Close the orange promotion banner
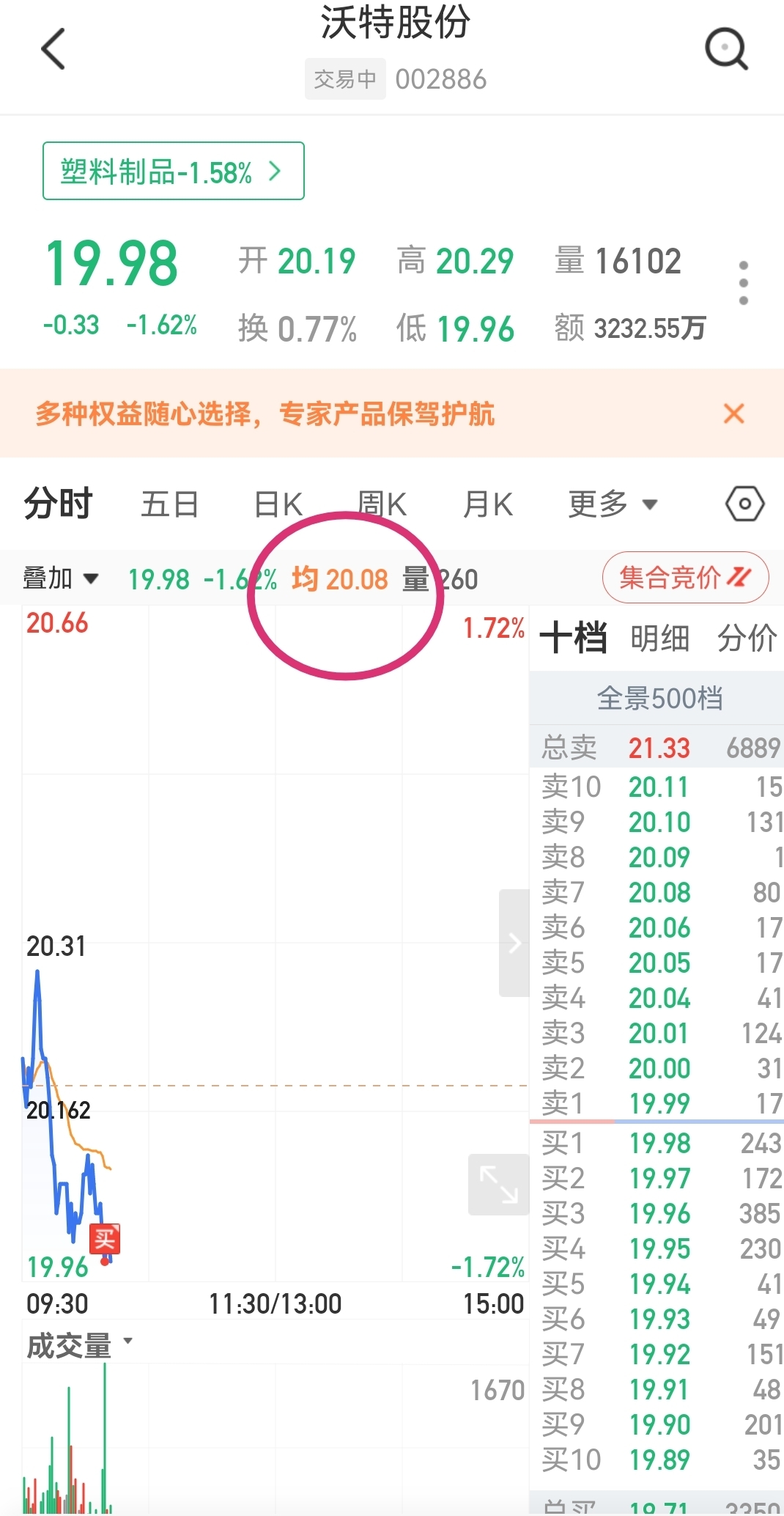 (733, 413)
